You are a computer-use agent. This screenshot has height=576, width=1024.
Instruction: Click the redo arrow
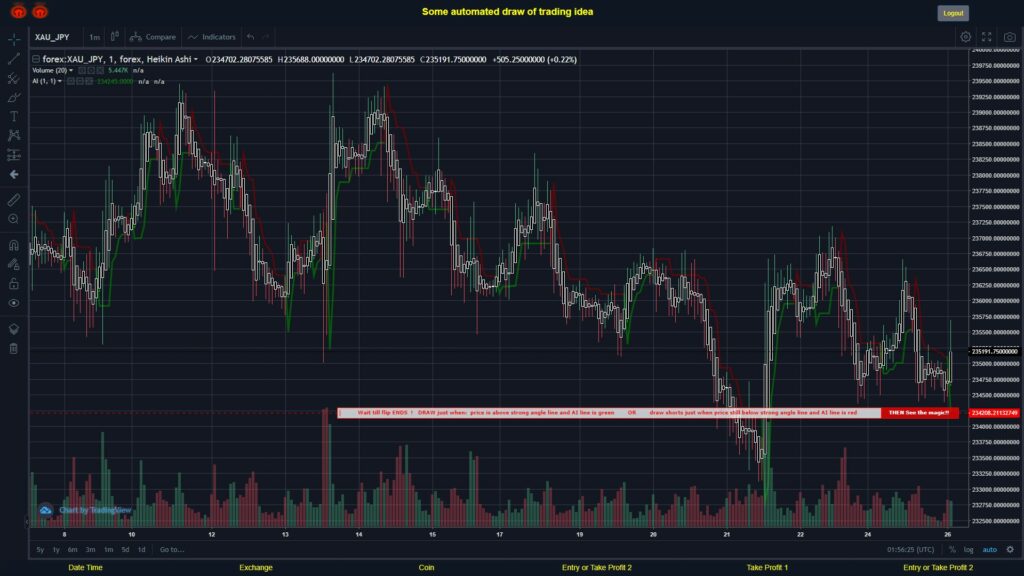click(x=265, y=37)
